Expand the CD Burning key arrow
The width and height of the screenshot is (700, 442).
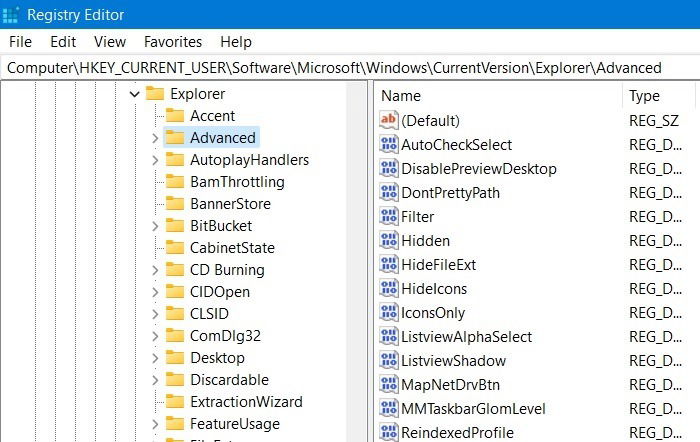155,270
